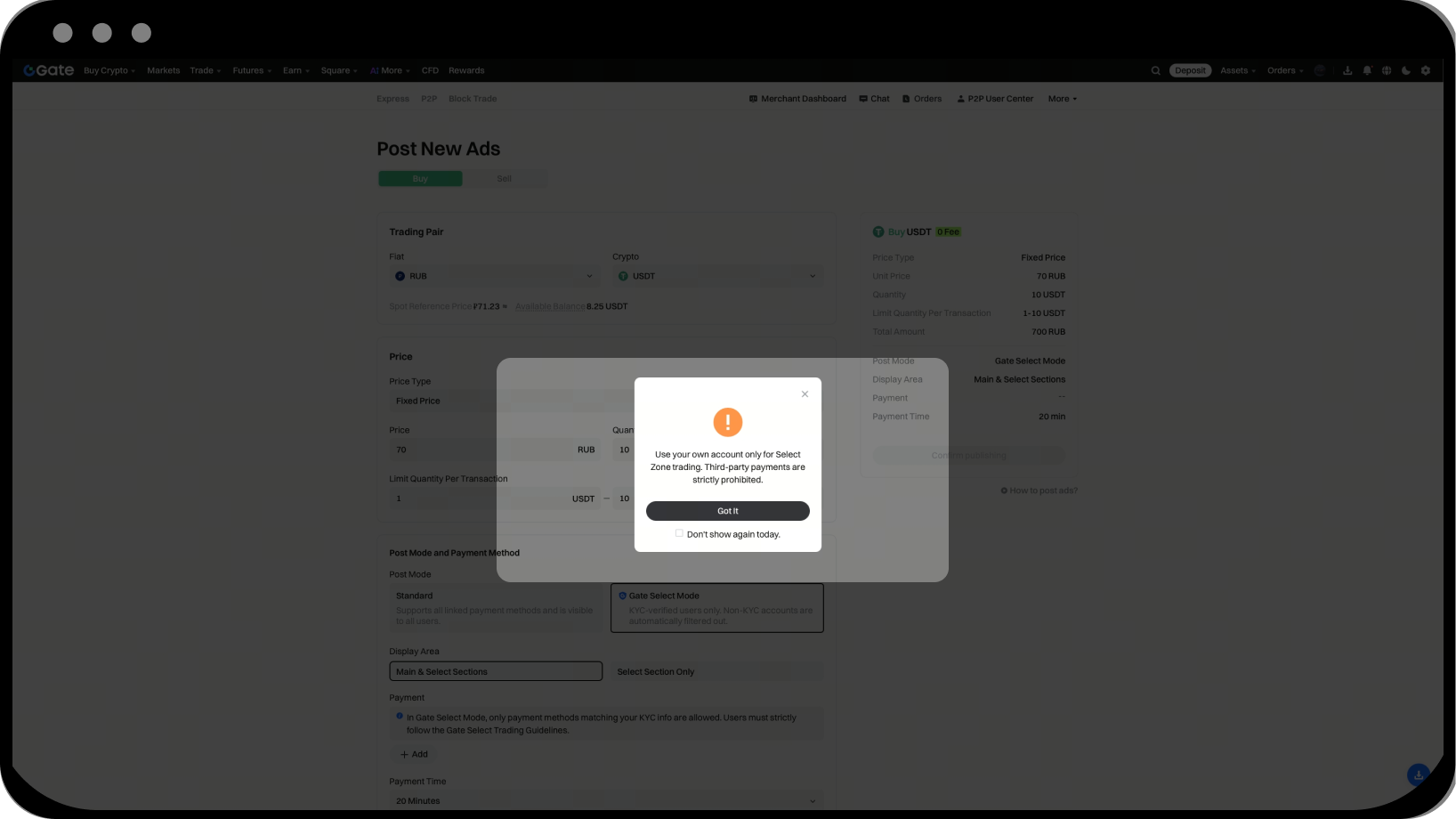
Task: Expand the Earn menu
Action: tap(296, 70)
